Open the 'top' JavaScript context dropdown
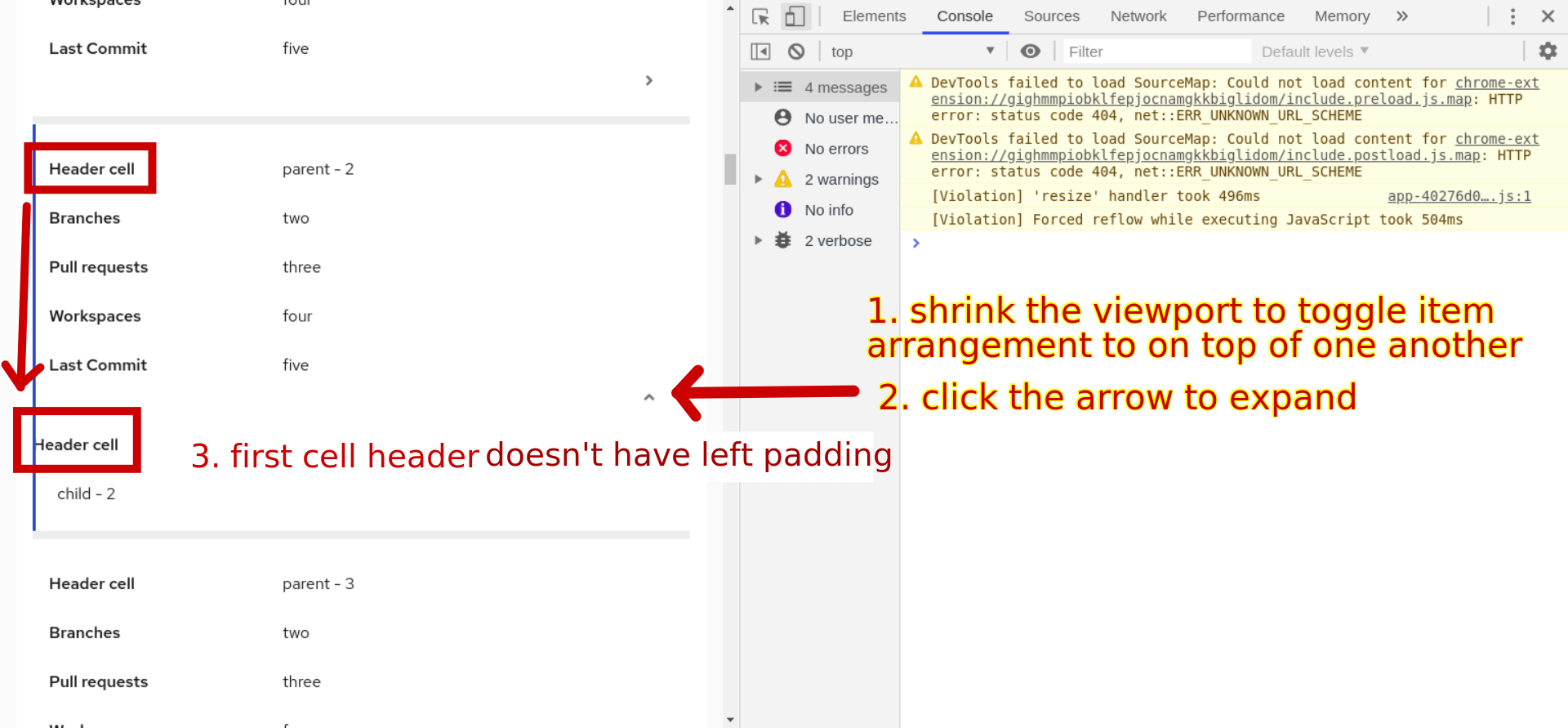 pos(912,51)
